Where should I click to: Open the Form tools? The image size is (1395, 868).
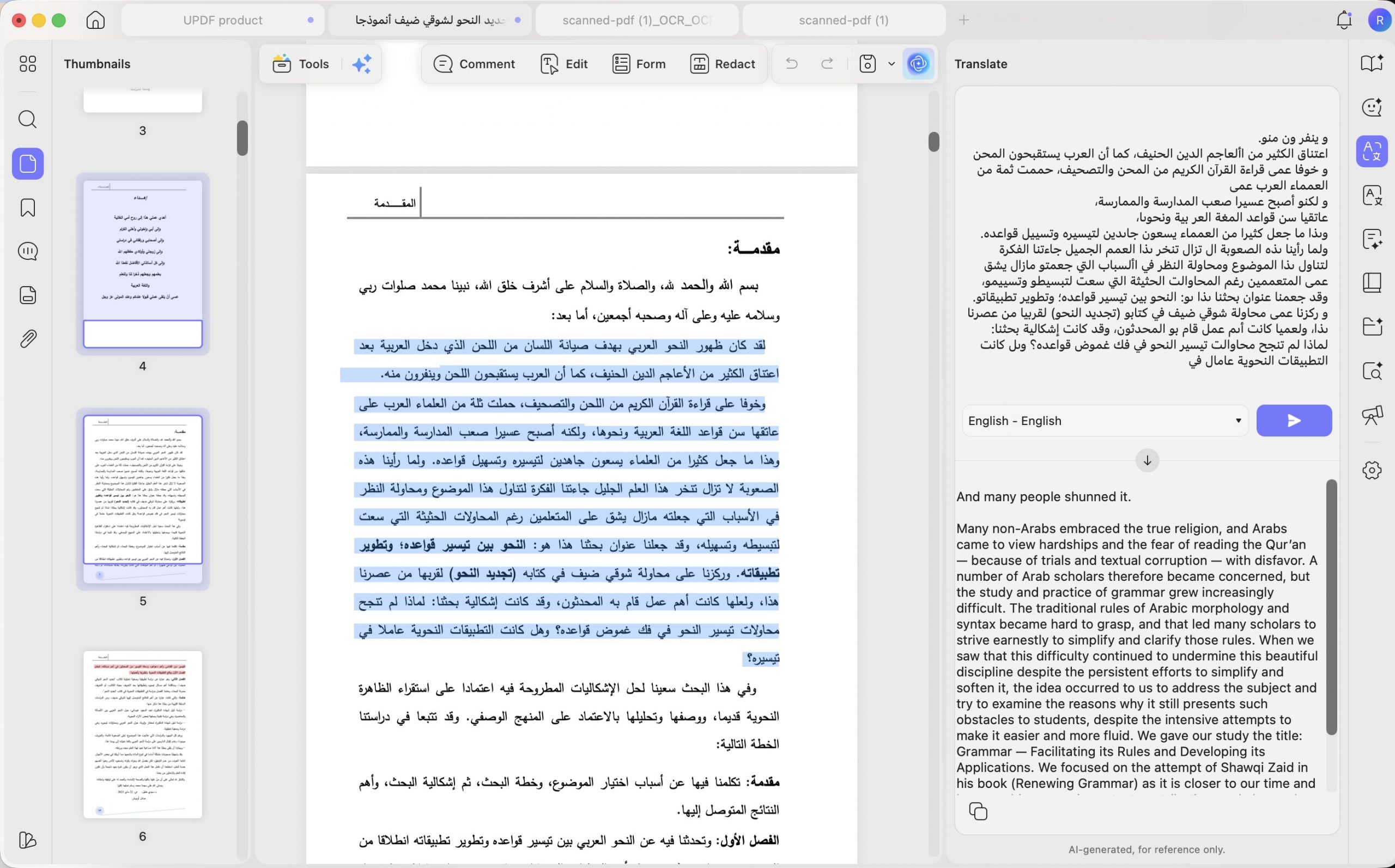pyautogui.click(x=638, y=64)
